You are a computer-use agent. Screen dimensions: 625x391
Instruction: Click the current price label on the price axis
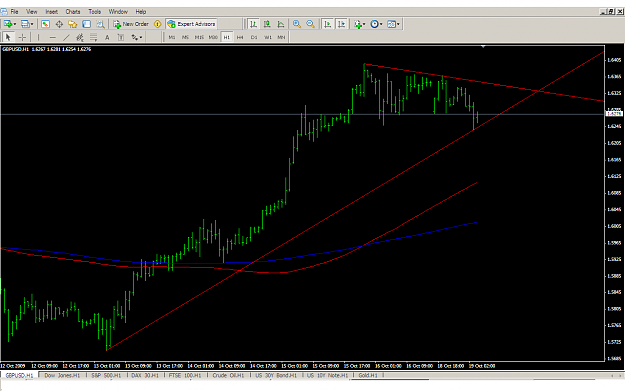614,114
